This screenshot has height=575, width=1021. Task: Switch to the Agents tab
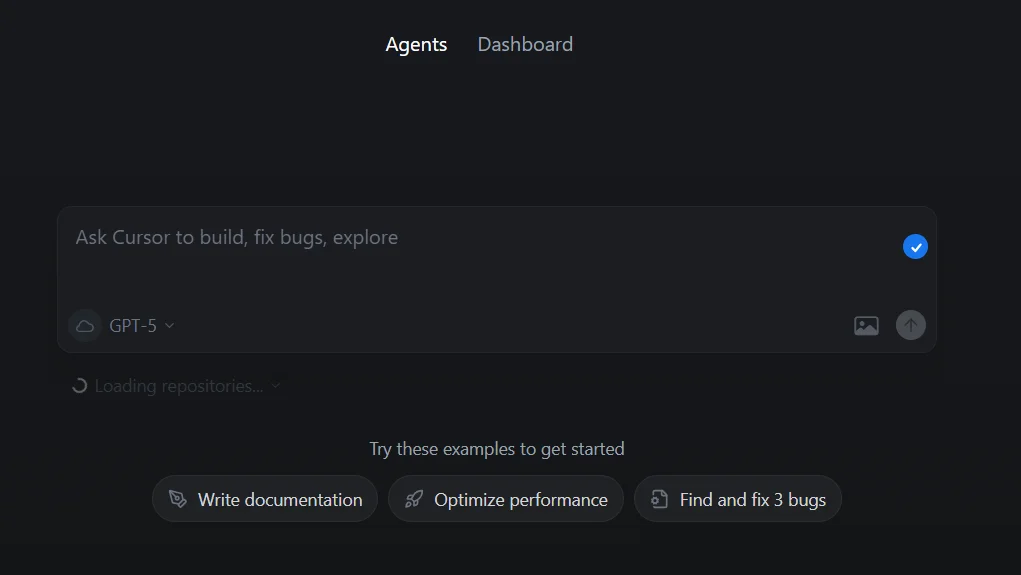[x=416, y=45]
